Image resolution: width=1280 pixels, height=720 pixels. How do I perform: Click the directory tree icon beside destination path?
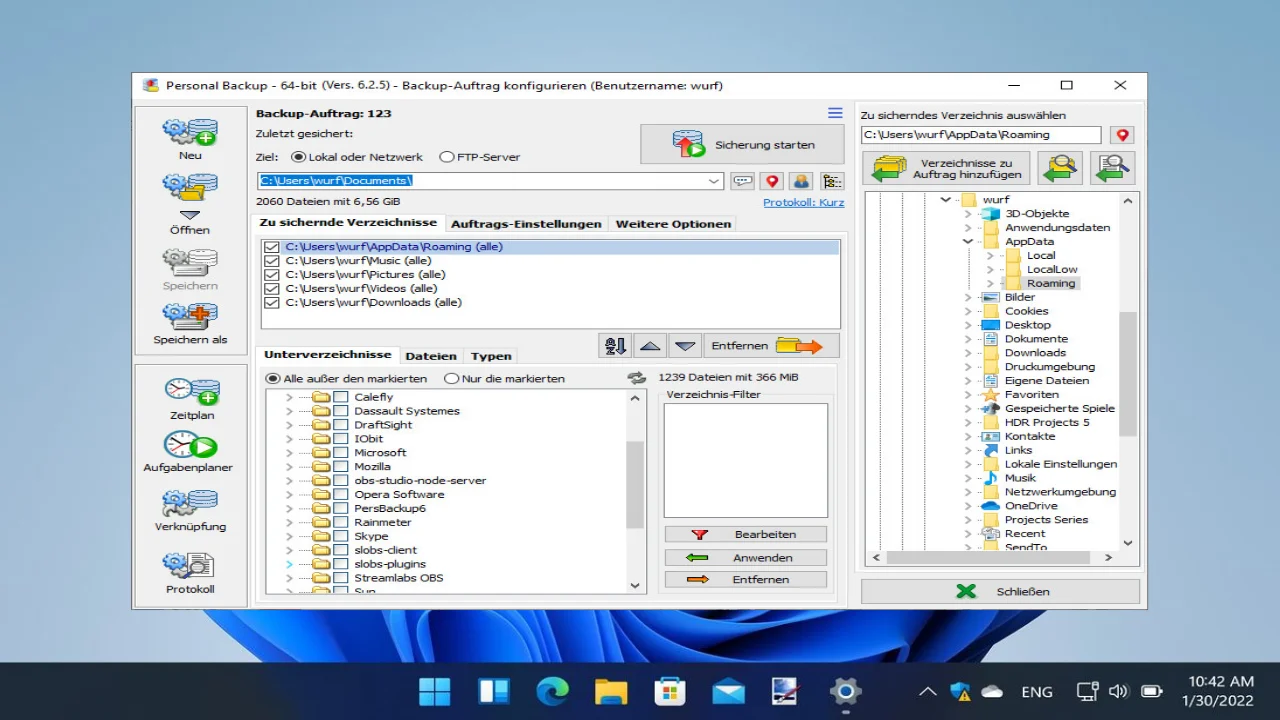pos(832,181)
